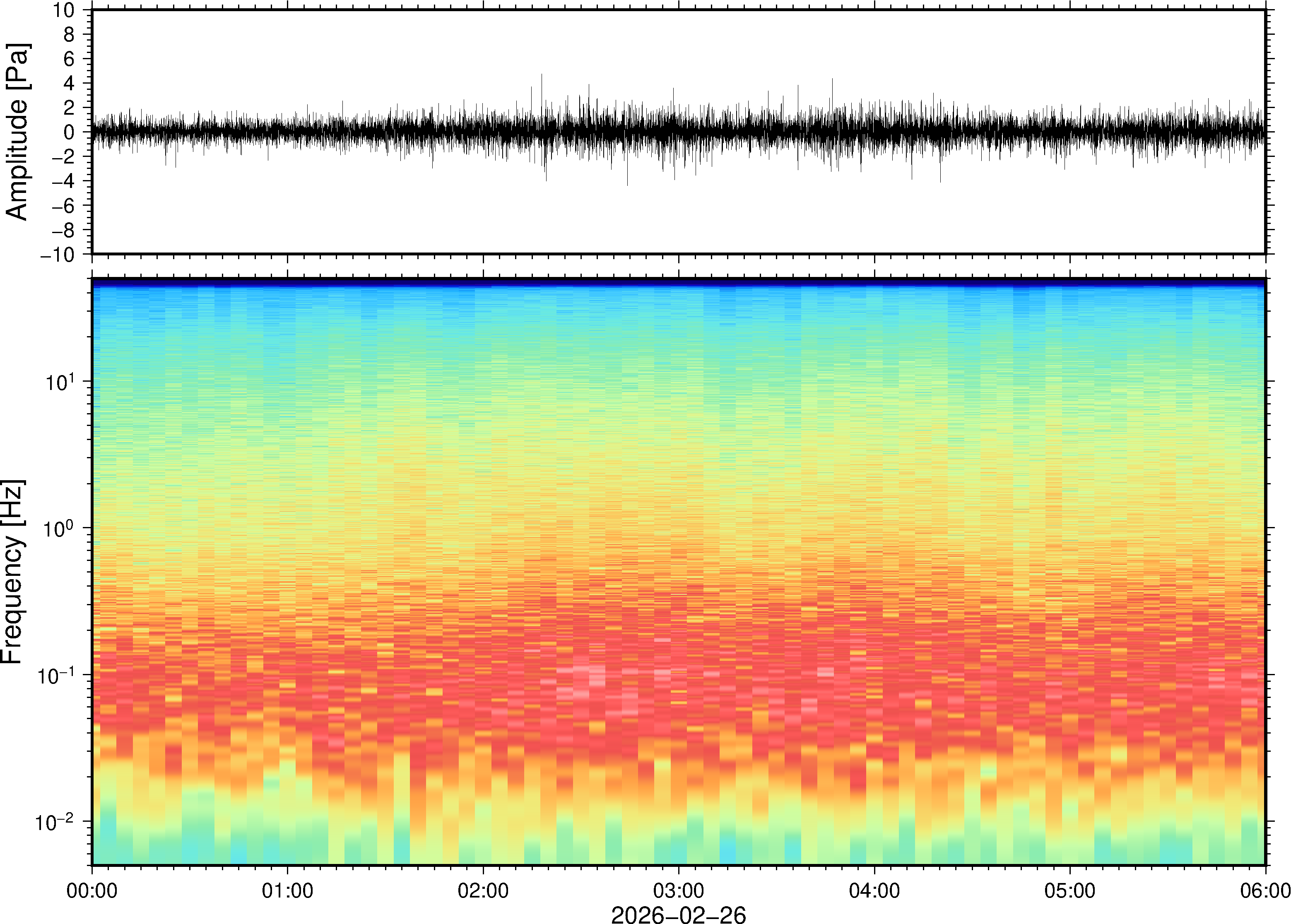Click the 01:00 time axis label
1291x924 pixels.
[287, 890]
